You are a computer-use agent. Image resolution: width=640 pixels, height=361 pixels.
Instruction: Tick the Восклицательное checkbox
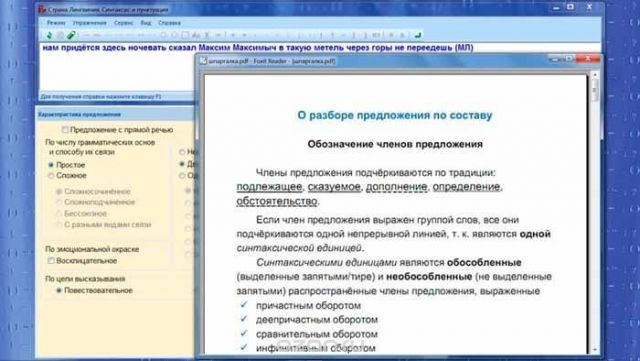click(51, 261)
